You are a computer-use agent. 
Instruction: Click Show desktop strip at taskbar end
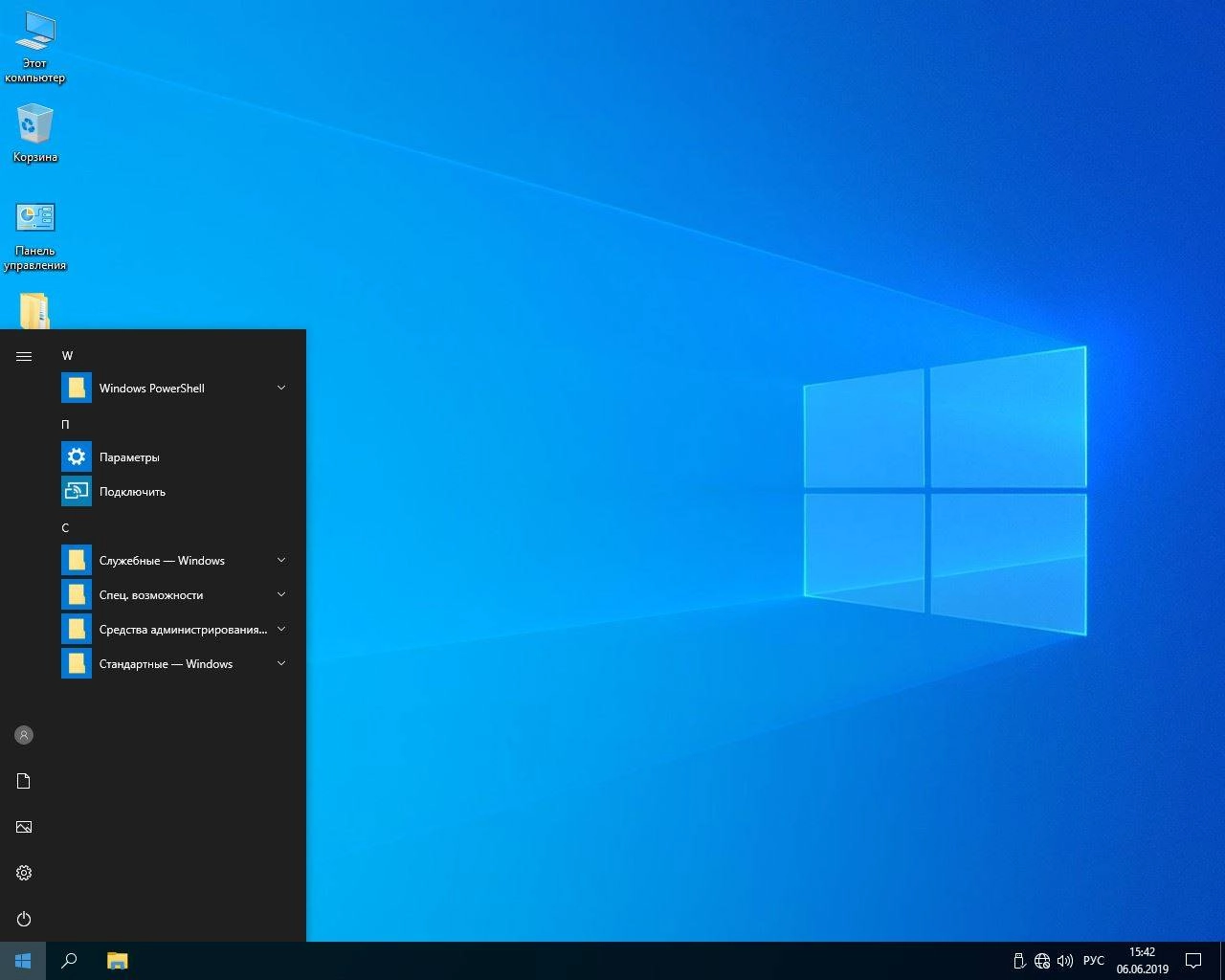(1222, 961)
